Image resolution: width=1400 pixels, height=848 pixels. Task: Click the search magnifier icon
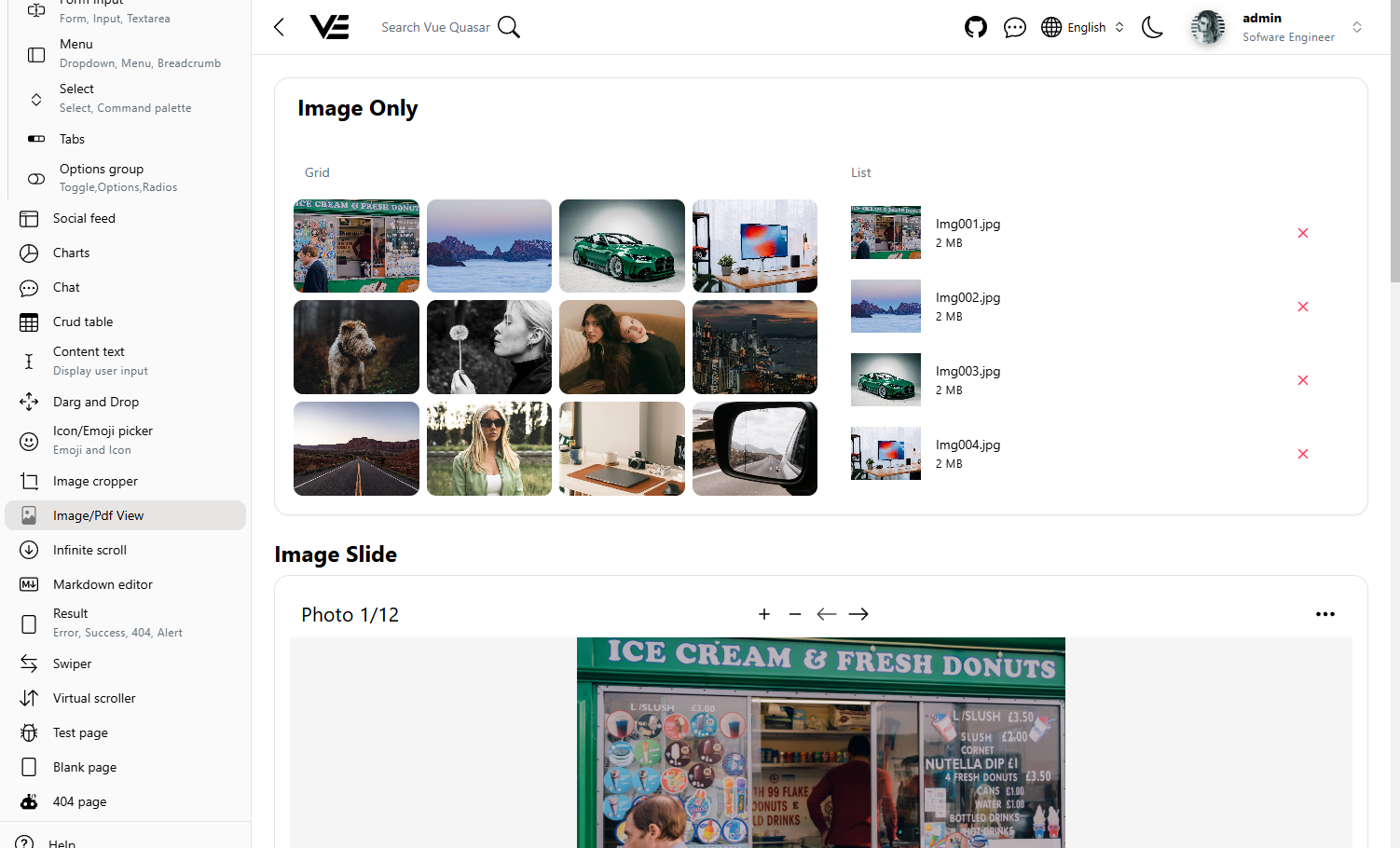pyautogui.click(x=509, y=27)
